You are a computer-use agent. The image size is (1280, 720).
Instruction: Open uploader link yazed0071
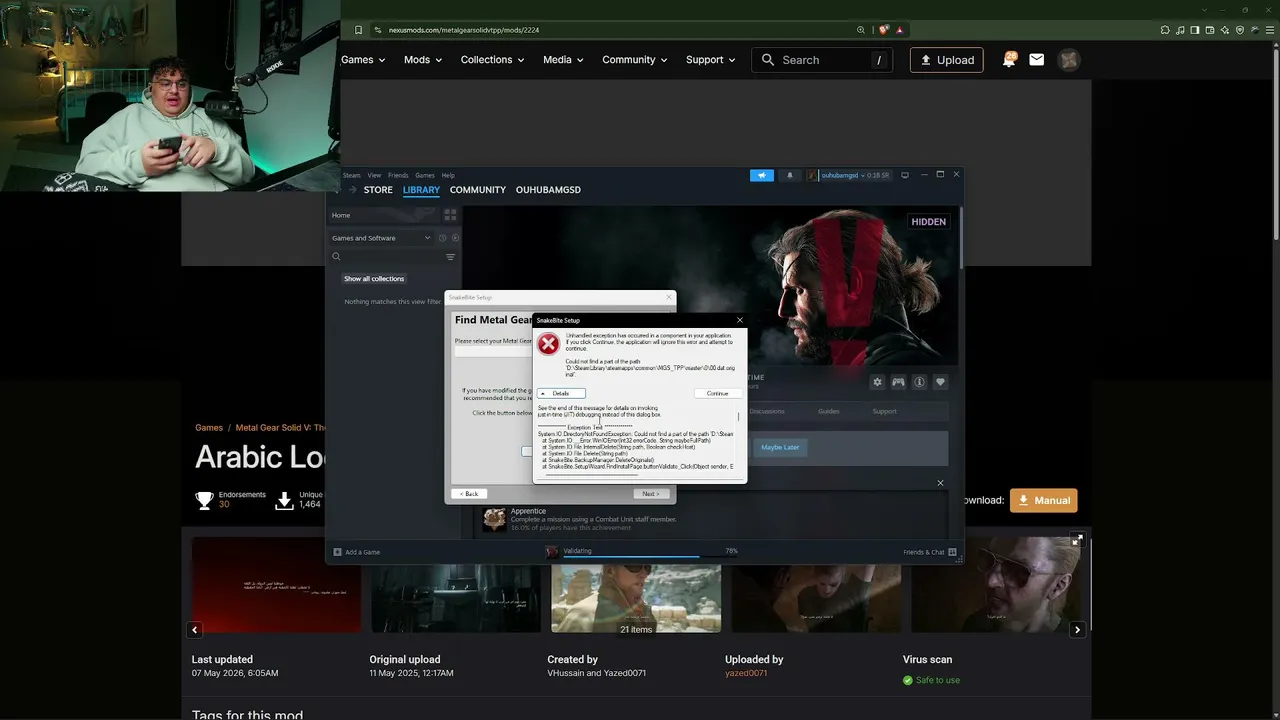coord(746,673)
